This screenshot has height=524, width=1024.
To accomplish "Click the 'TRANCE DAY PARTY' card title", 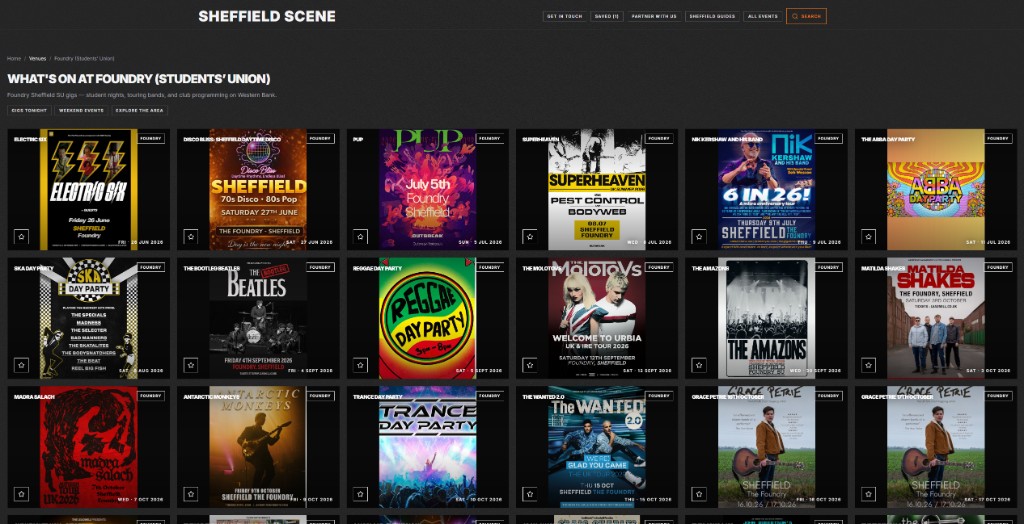I will pyautogui.click(x=377, y=397).
